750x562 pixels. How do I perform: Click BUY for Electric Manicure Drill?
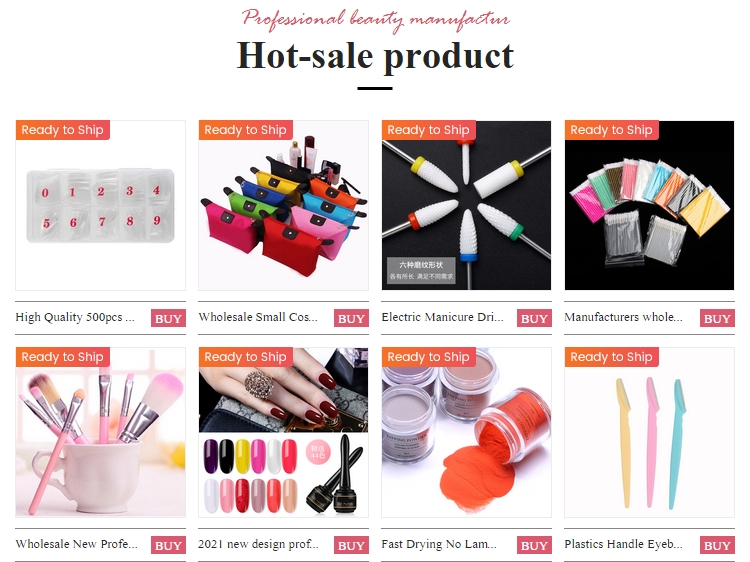[534, 319]
